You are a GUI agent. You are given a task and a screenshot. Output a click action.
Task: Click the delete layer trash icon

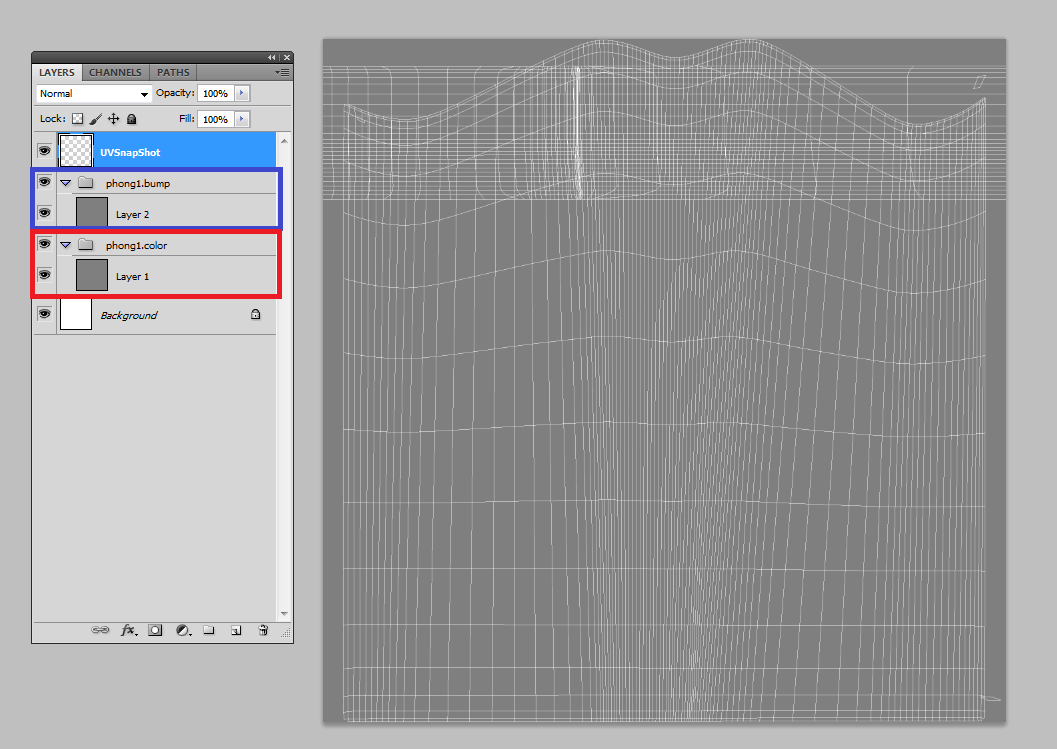coord(263,631)
